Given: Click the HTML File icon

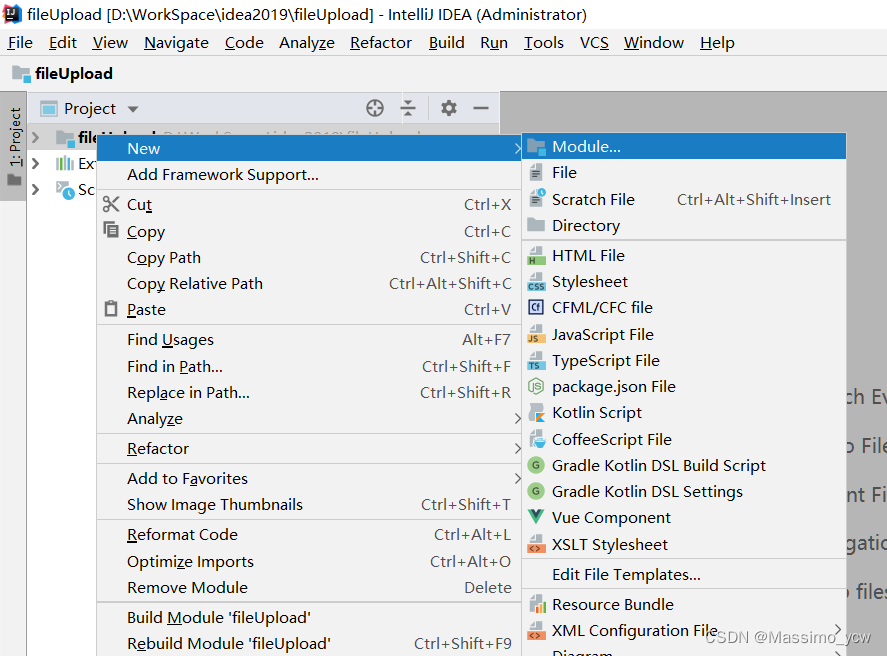Looking at the screenshot, I should (536, 256).
